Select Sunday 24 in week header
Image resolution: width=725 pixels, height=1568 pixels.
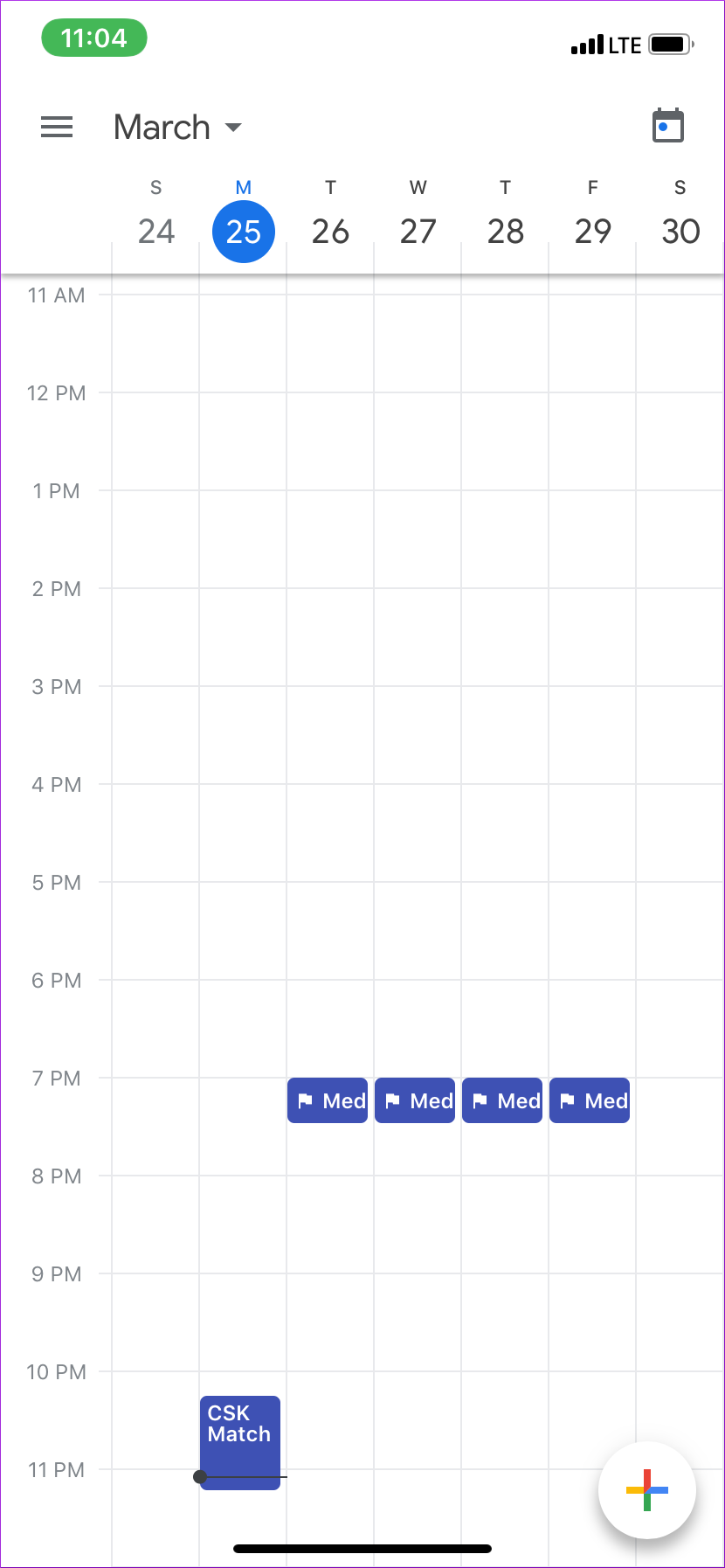click(156, 231)
